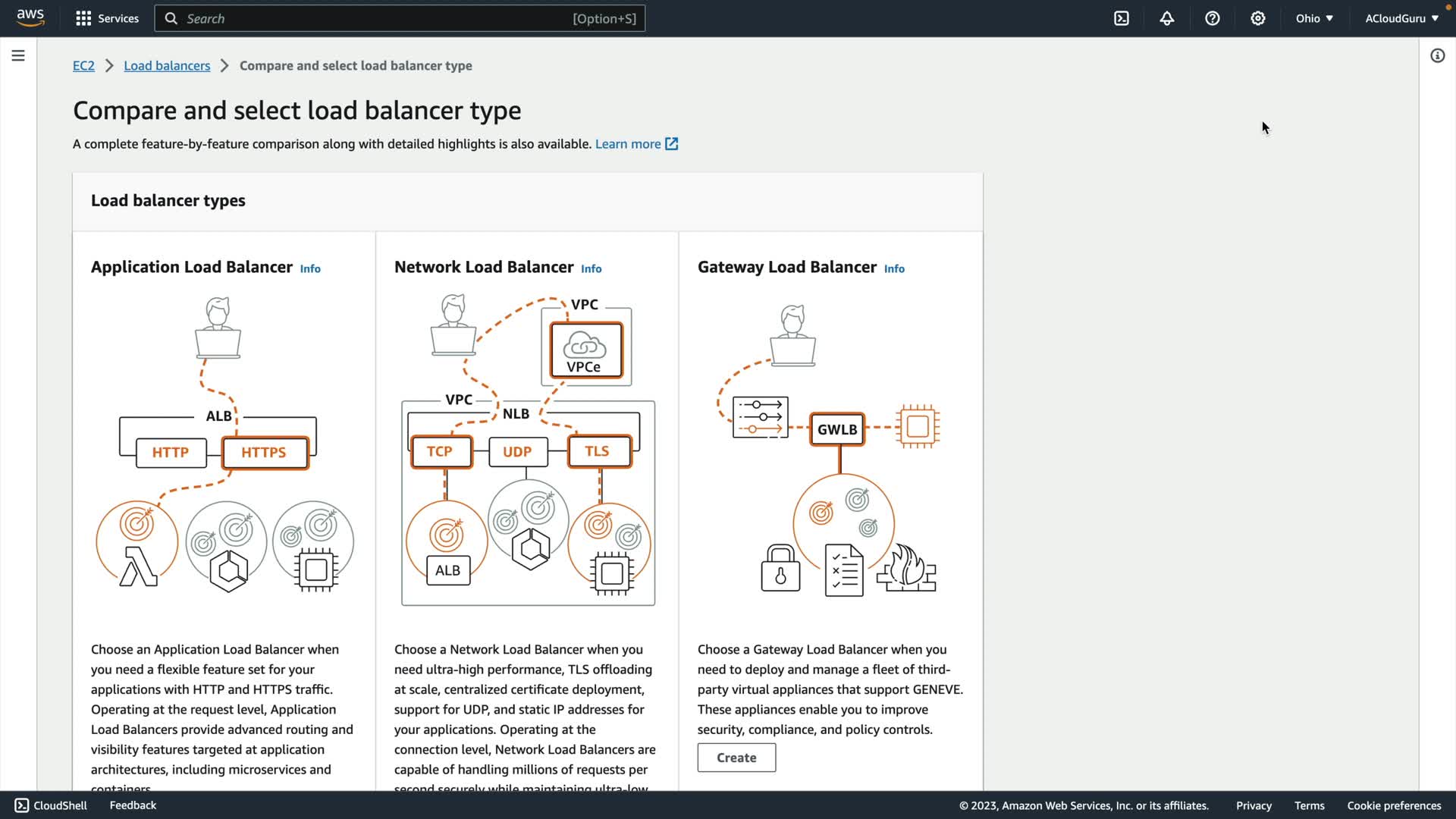Click CloudShell in the bottom bar

[51, 805]
